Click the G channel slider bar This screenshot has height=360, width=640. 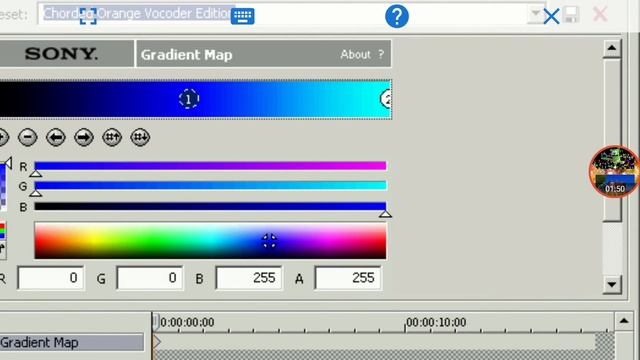[x=210, y=186]
